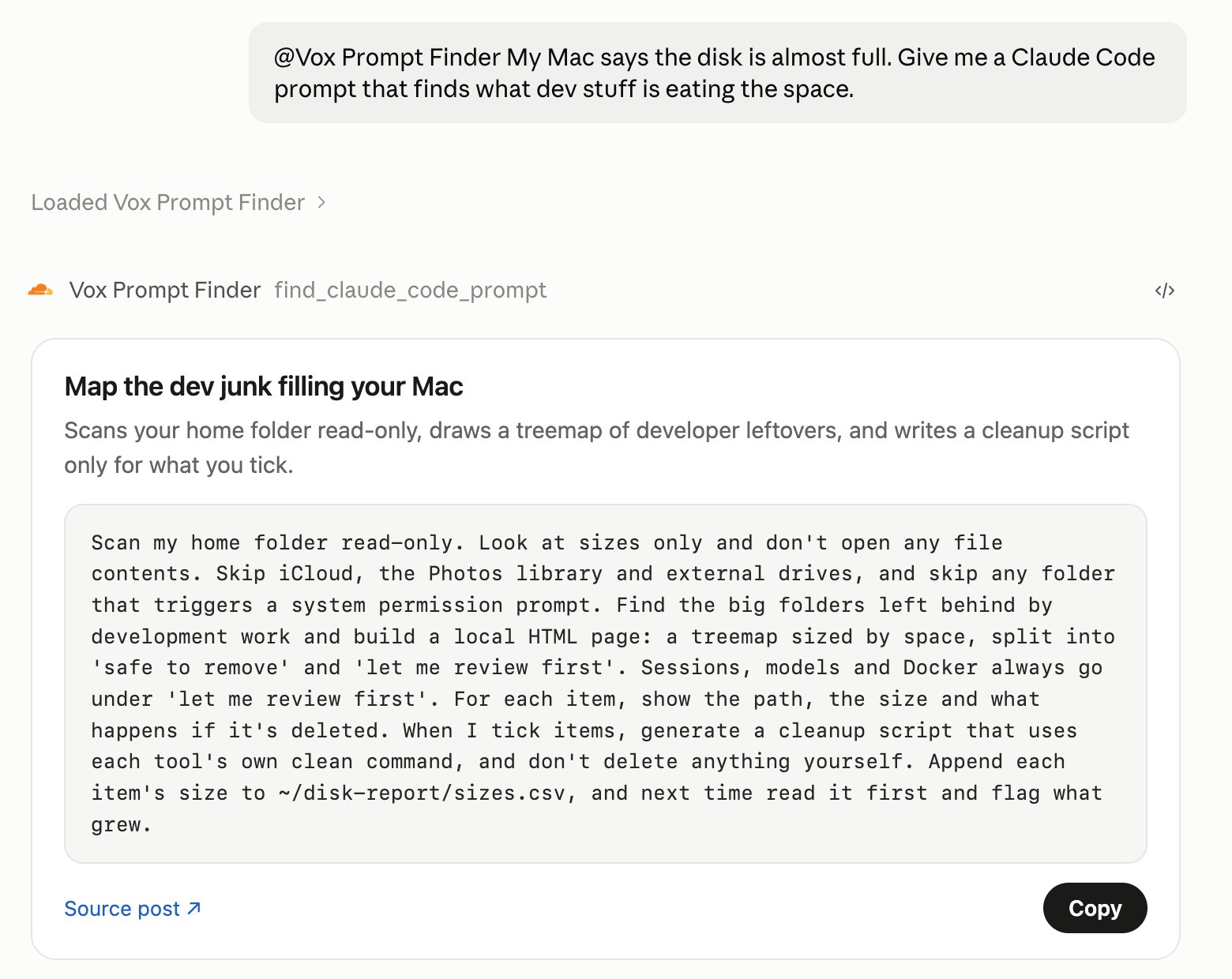Click the first line Scan my home folder
This screenshot has width=1232, height=979.
(547, 542)
